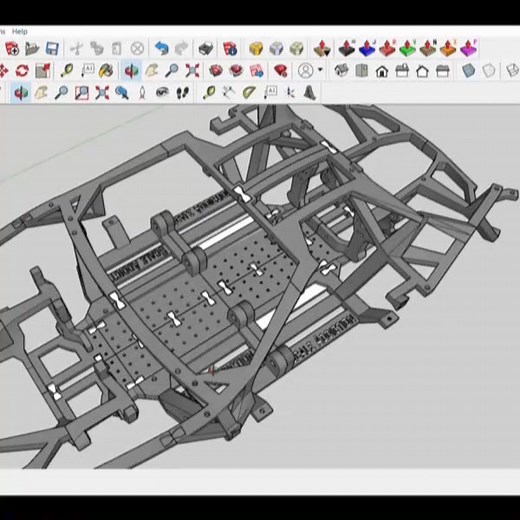
Task: Open the Extension Warehouse ruby icon
Action: click(x=281, y=71)
